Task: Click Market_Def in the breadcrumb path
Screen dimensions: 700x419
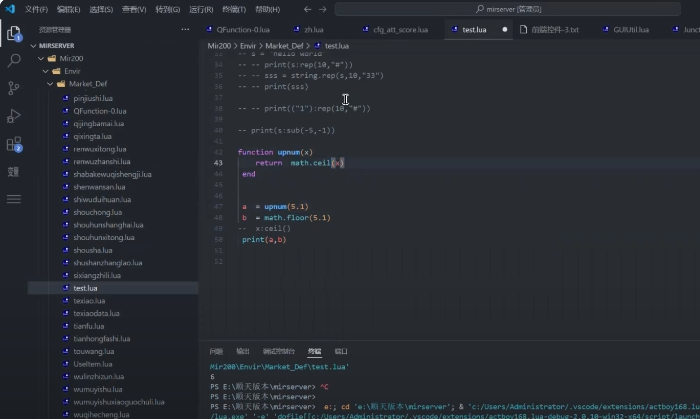Action: tap(284, 46)
